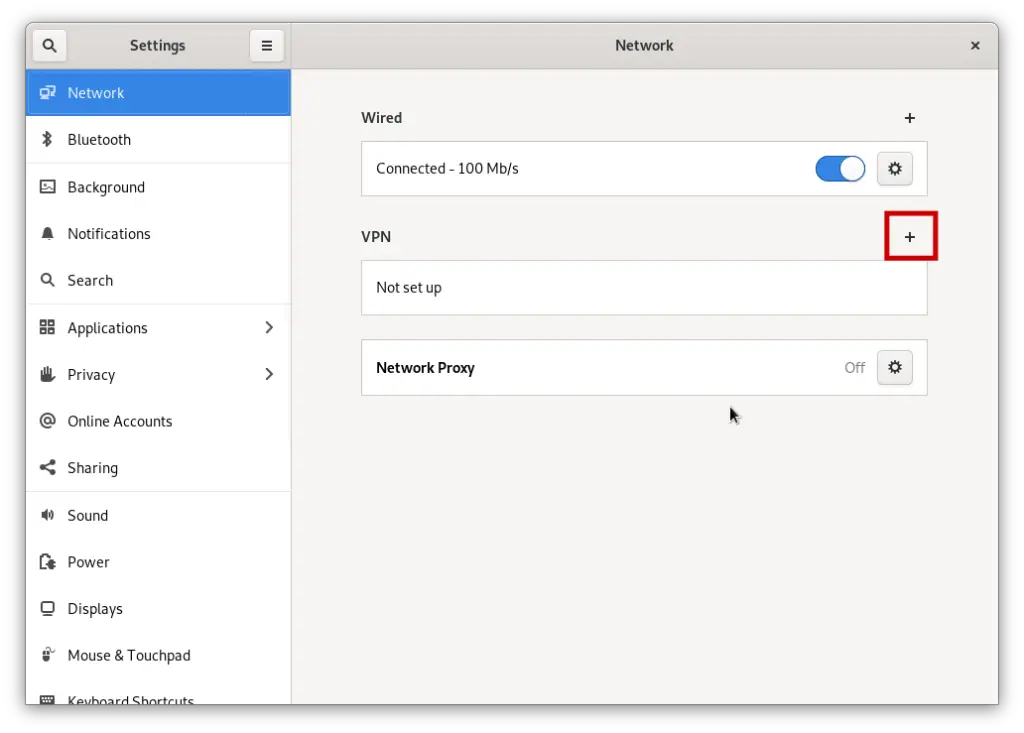Click the Network sidebar icon
This screenshot has width=1024, height=733.
pos(47,93)
